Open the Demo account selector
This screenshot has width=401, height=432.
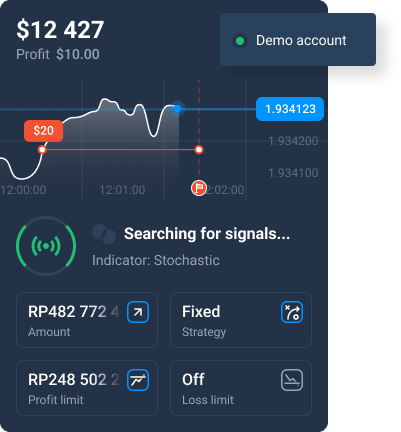[298, 40]
